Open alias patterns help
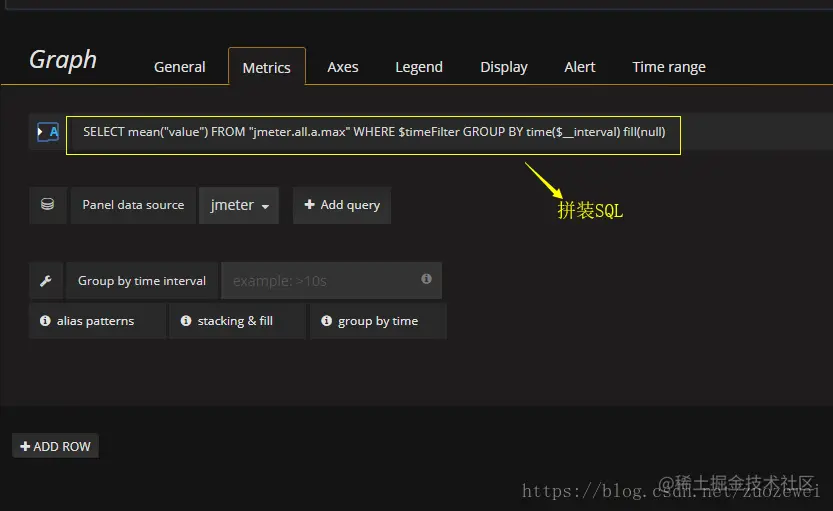Image resolution: width=833 pixels, height=511 pixels. click(x=97, y=321)
